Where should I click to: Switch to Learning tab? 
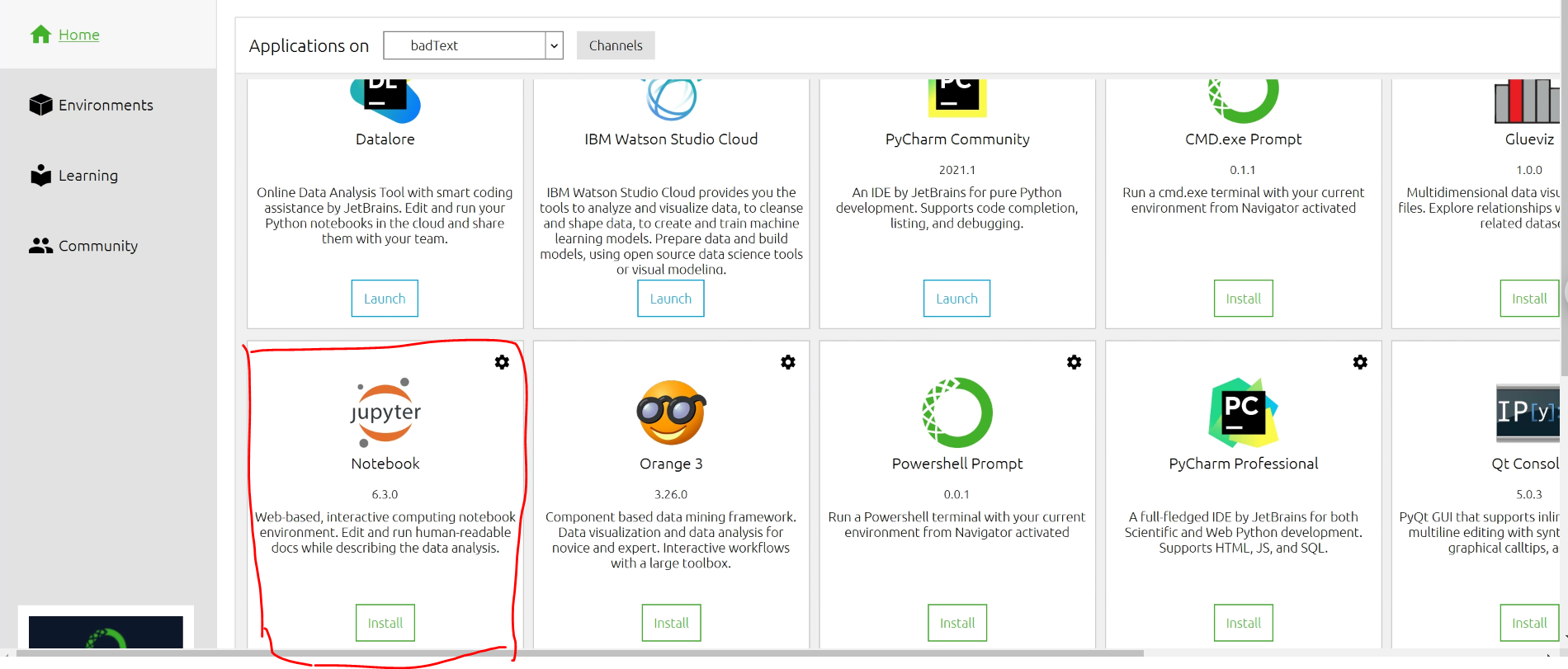(x=88, y=176)
